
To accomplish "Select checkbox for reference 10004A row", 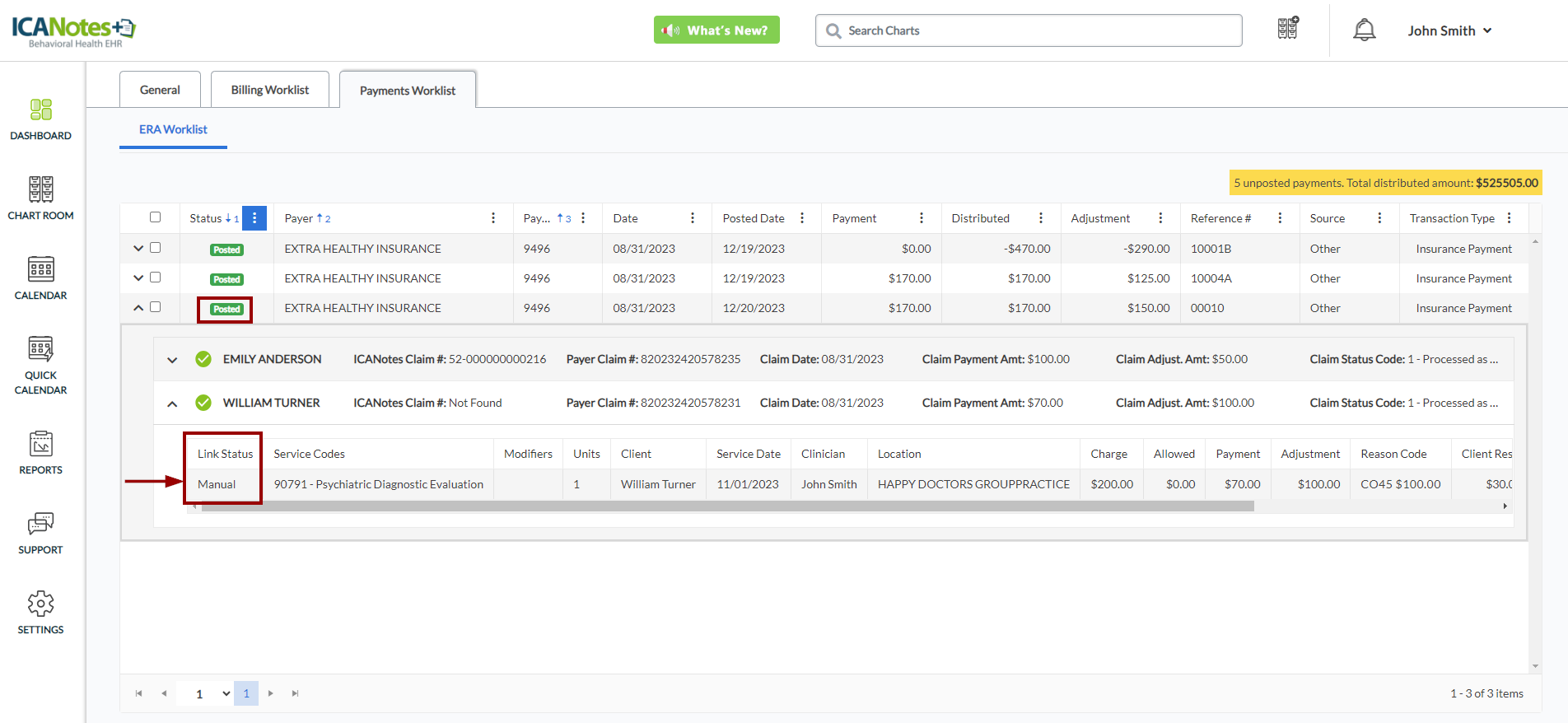I will [155, 278].
